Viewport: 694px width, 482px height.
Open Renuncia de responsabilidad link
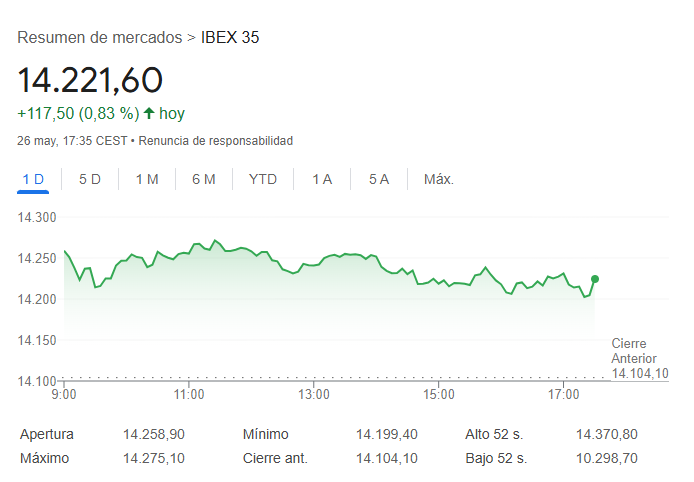[x=216, y=141]
